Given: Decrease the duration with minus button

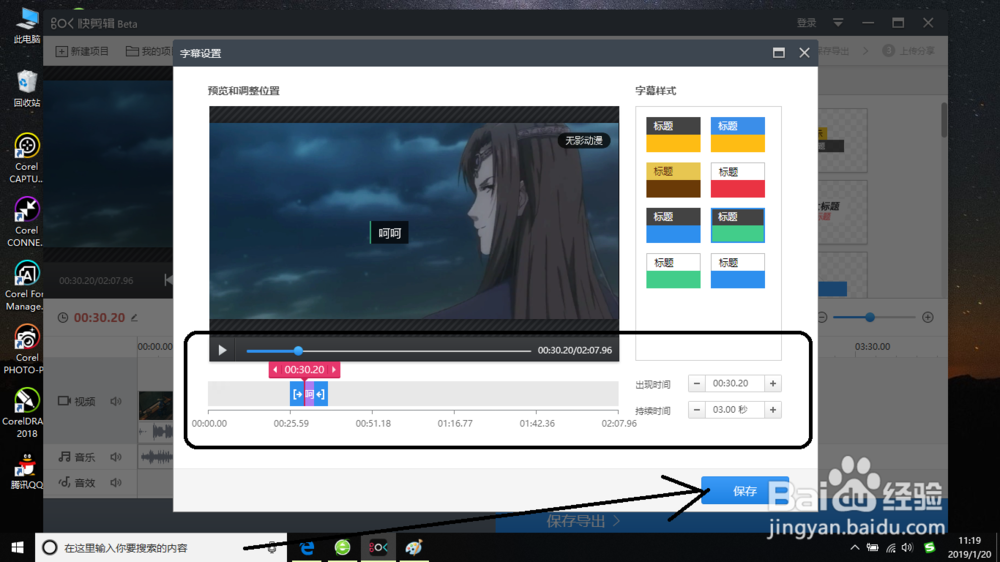Looking at the screenshot, I should tap(696, 410).
